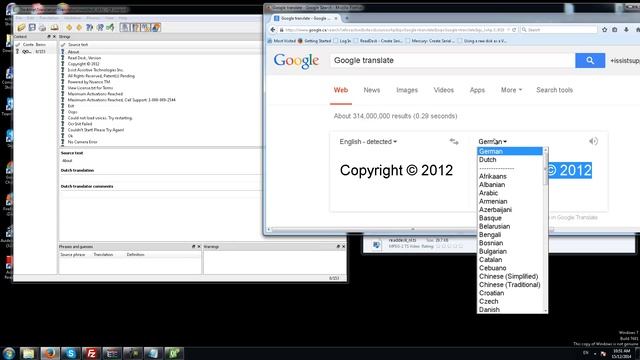Viewport: 640px width, 360px height.
Task: Open FileZilla from the taskbar
Action: tap(91, 353)
